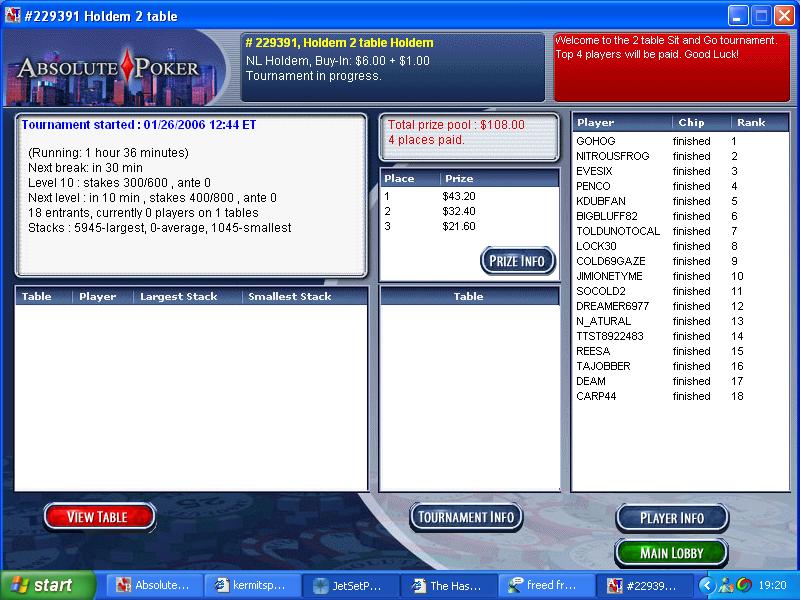The height and width of the screenshot is (600, 800).
Task: Click the left Table column header
Action: click(x=44, y=296)
